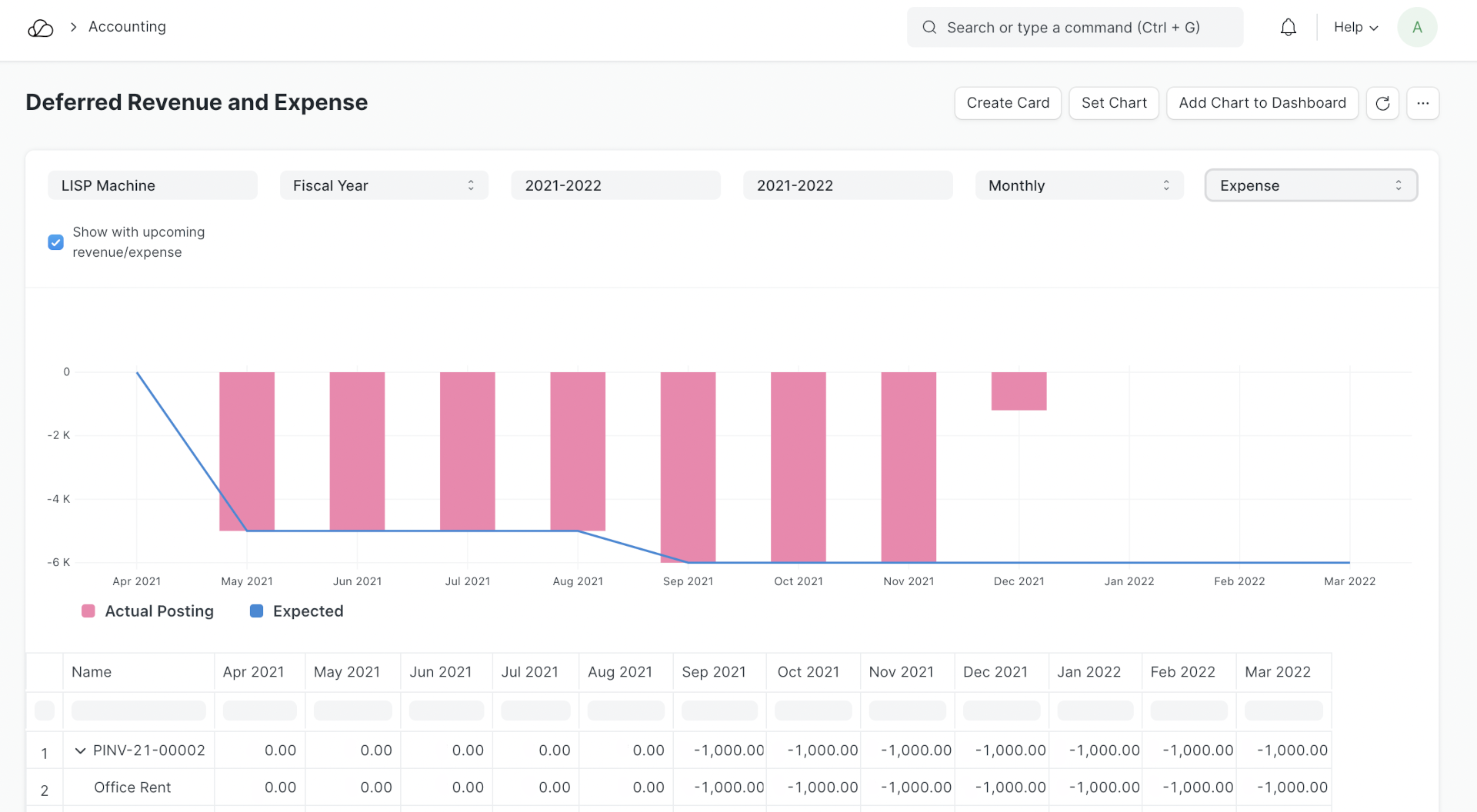Open the Help menu
Image resolution: width=1477 pixels, height=812 pixels.
click(1355, 28)
